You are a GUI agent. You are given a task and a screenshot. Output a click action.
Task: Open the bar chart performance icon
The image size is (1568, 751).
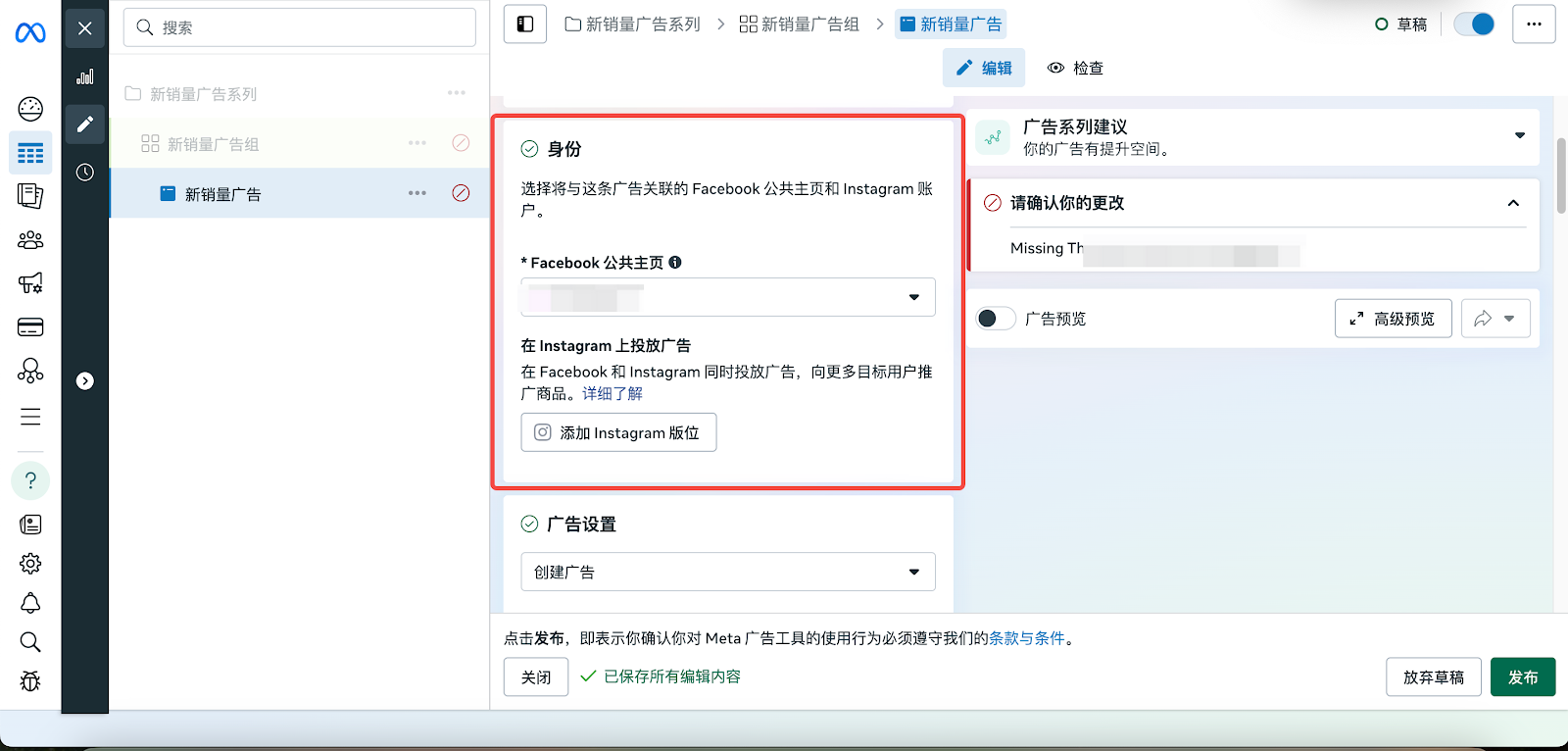85,76
